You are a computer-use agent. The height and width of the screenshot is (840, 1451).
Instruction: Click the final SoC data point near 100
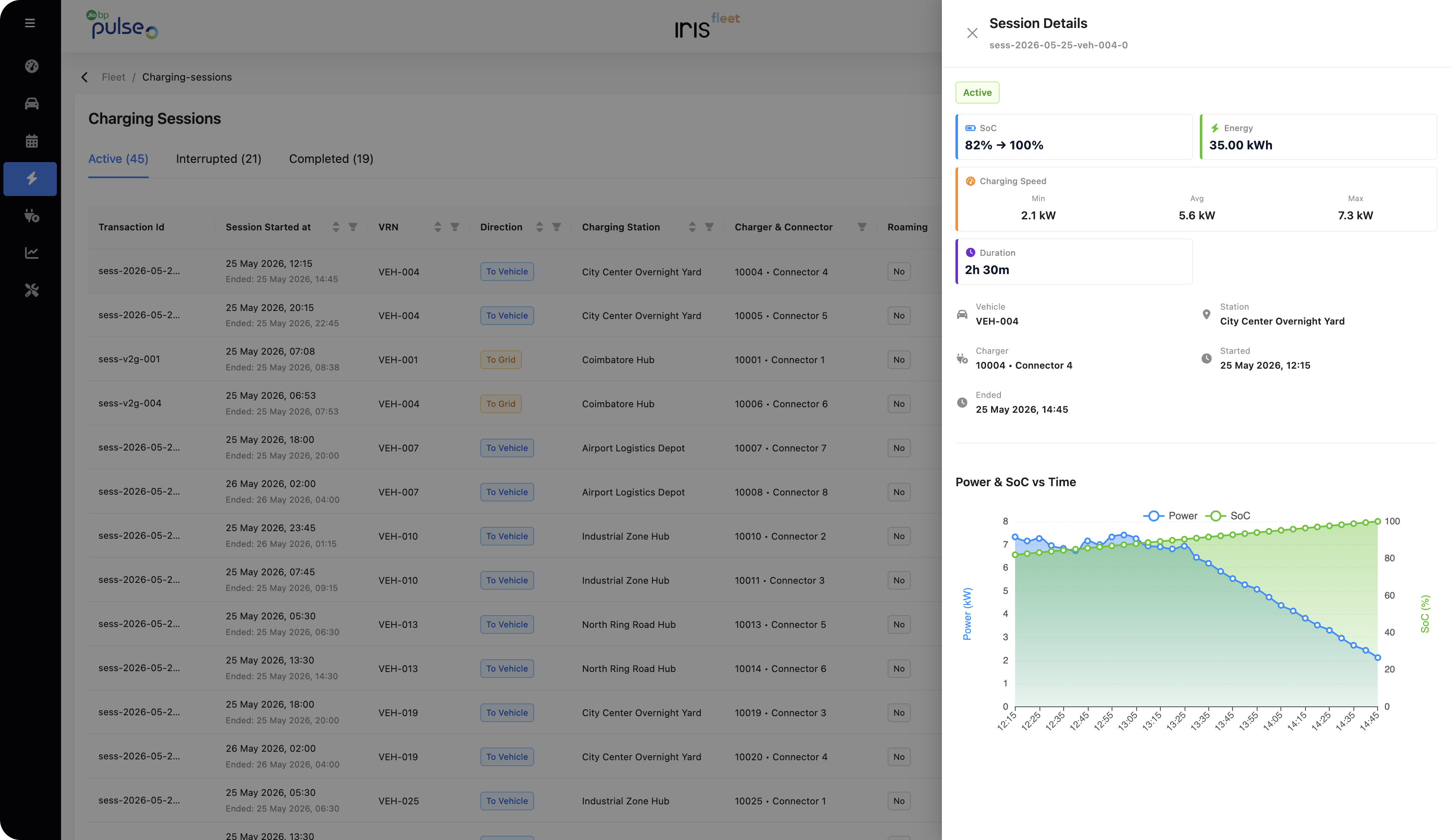point(1377,522)
